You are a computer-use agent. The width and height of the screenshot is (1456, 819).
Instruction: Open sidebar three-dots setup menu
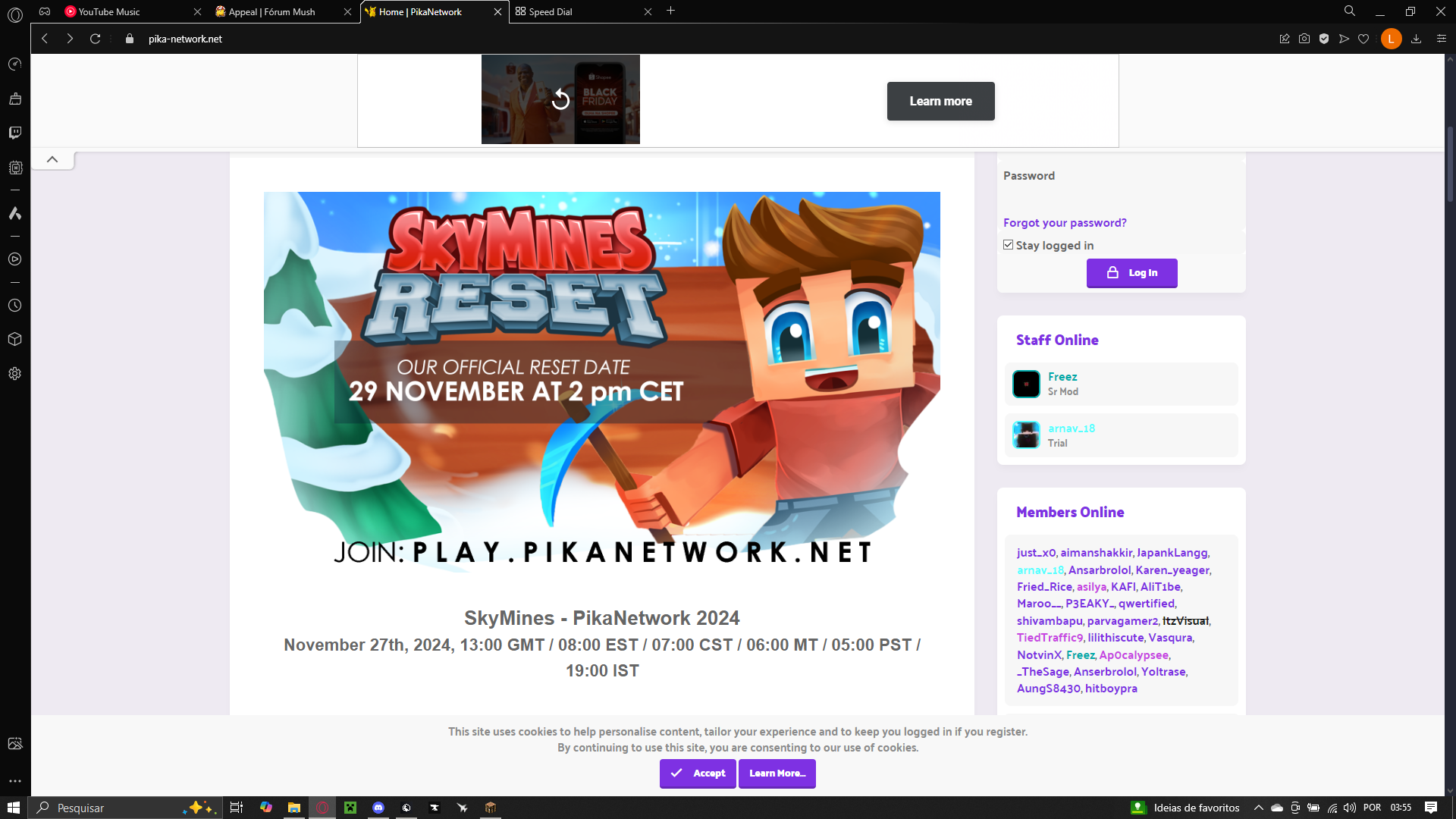tap(15, 781)
